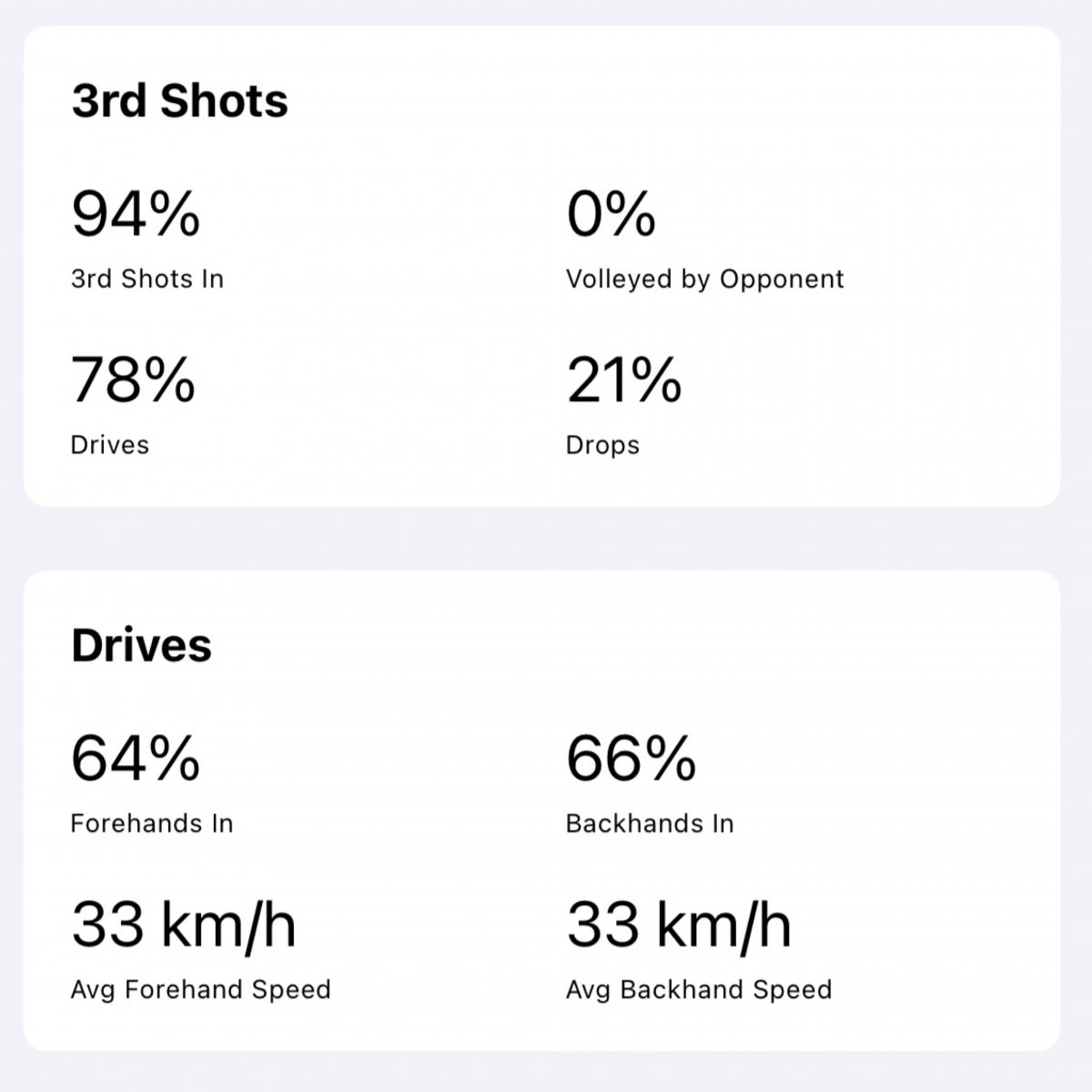Click the Avg Backhand Speed label
This screenshot has width=1092, height=1092.
[699, 990]
